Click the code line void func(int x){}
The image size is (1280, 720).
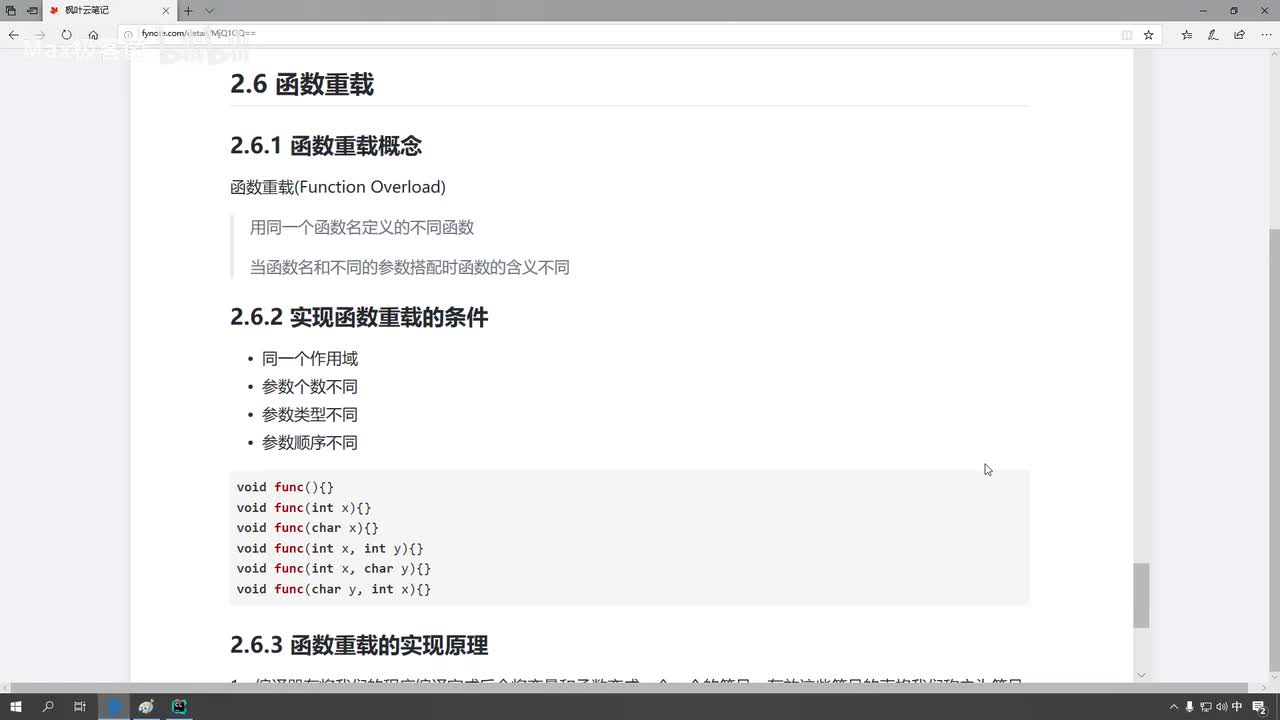point(304,508)
